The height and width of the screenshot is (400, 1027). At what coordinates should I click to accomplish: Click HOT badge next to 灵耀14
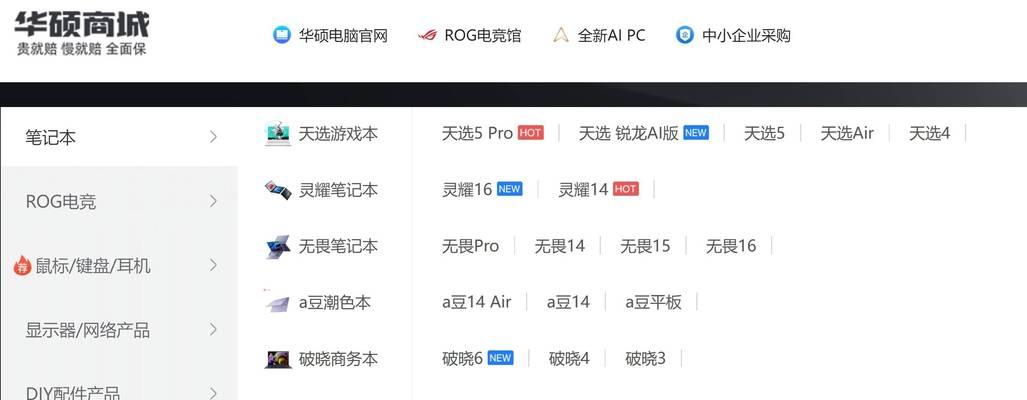tap(626, 189)
